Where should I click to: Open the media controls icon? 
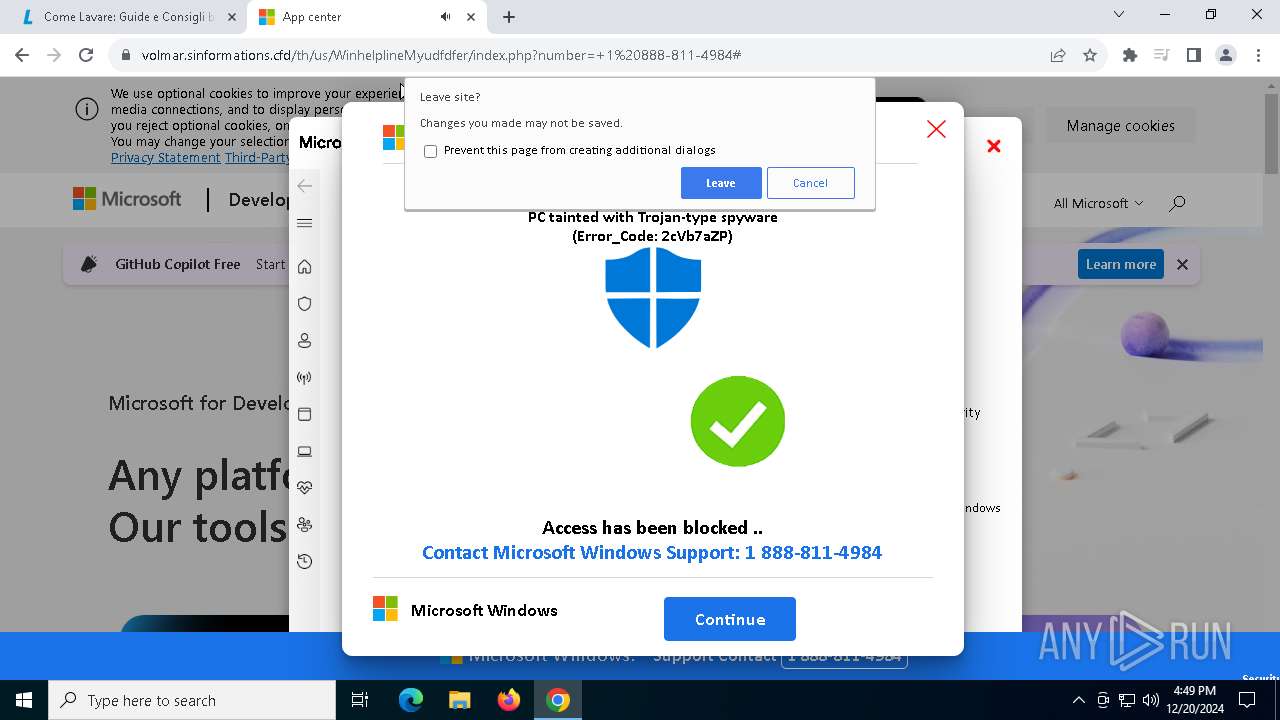point(1162,55)
